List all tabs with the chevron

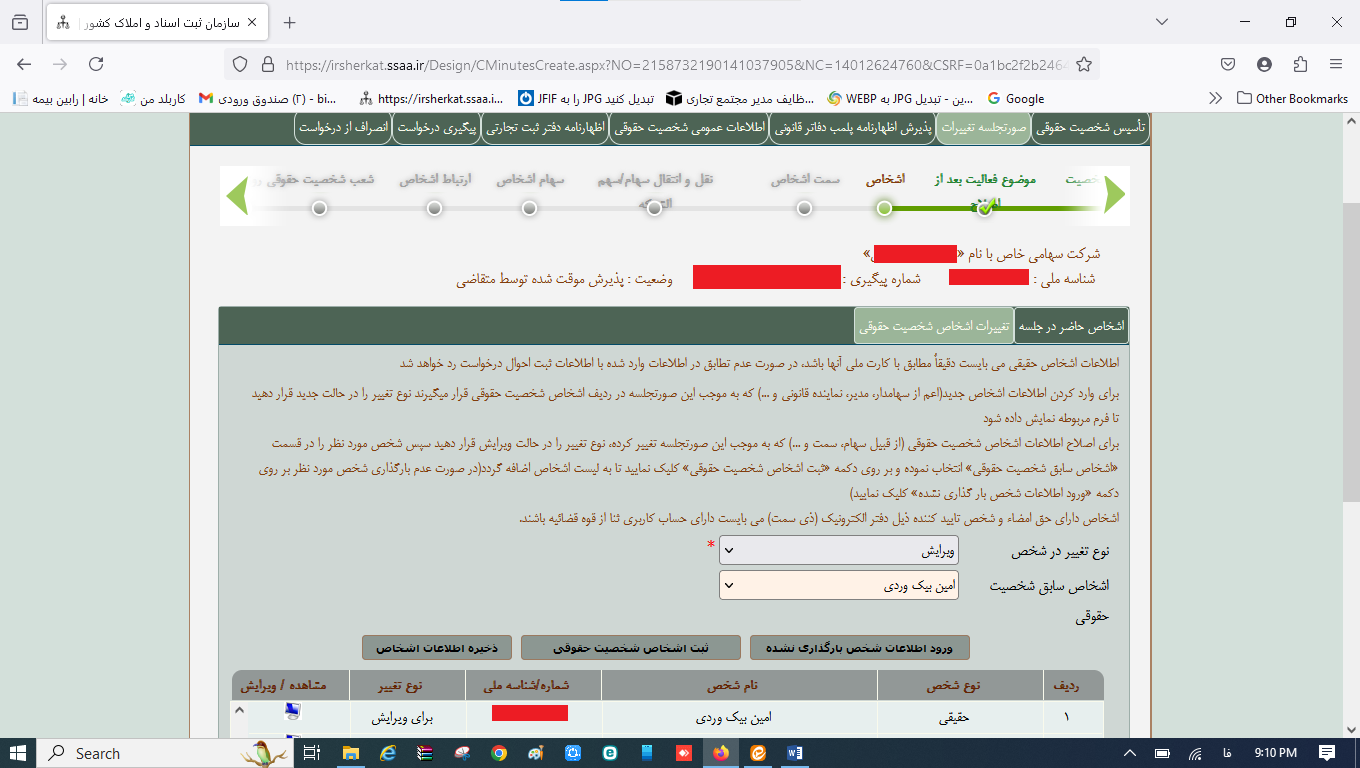pos(1162,22)
